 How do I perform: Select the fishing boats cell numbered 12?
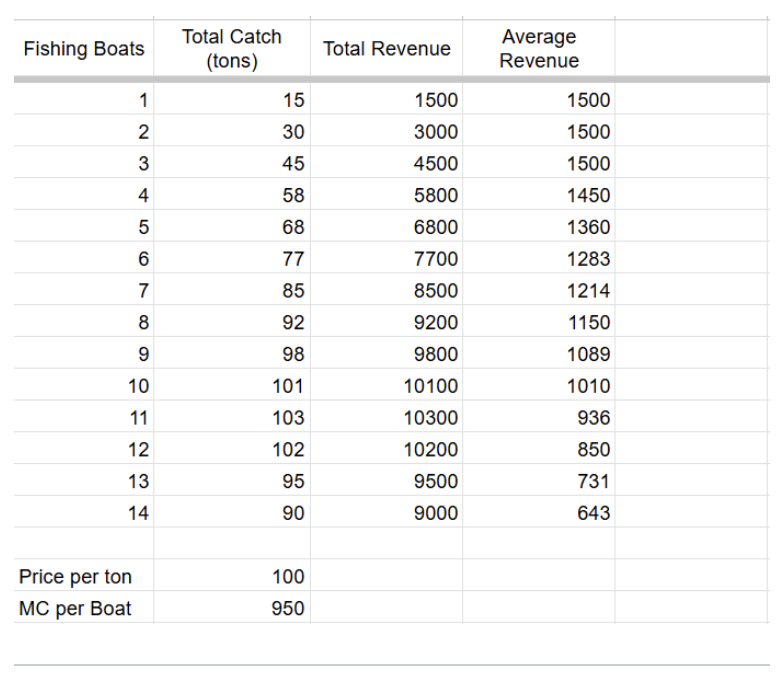84,448
